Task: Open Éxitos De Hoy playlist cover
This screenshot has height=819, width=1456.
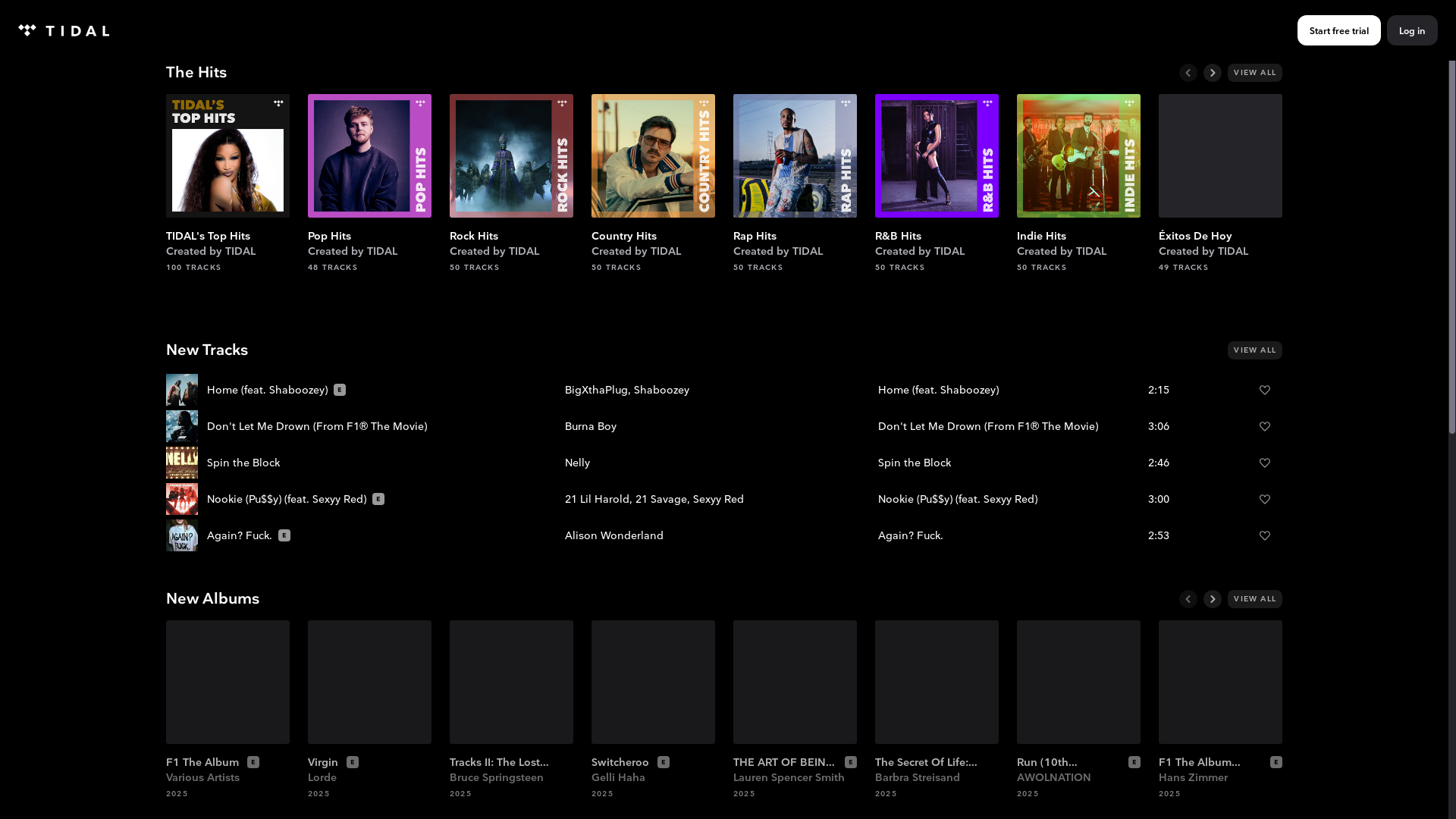Action: (1220, 155)
